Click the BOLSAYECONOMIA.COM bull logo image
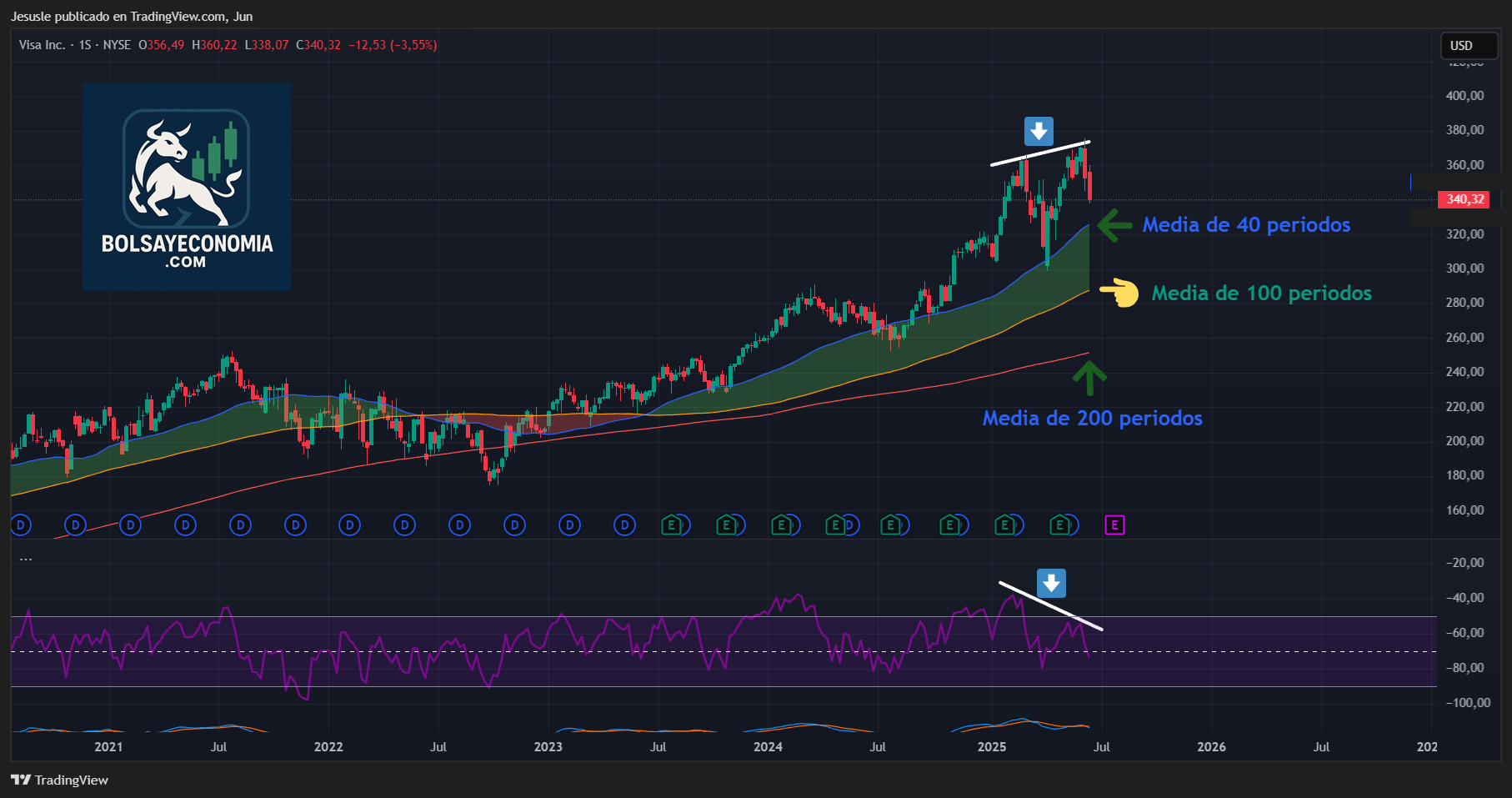Screen dimensions: 1512x798 (187, 187)
